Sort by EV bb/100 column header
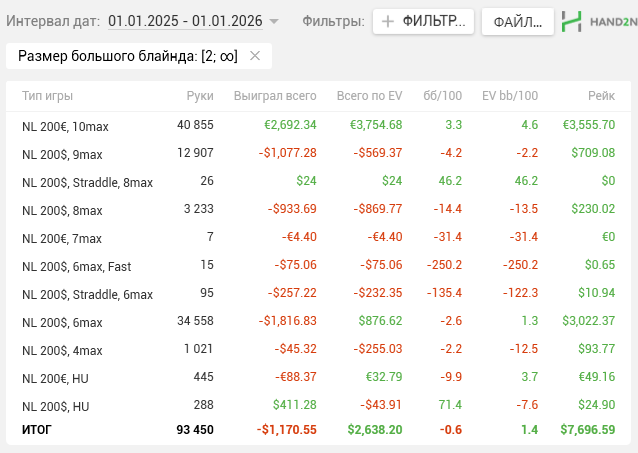The image size is (638, 453). pyautogui.click(x=510, y=96)
